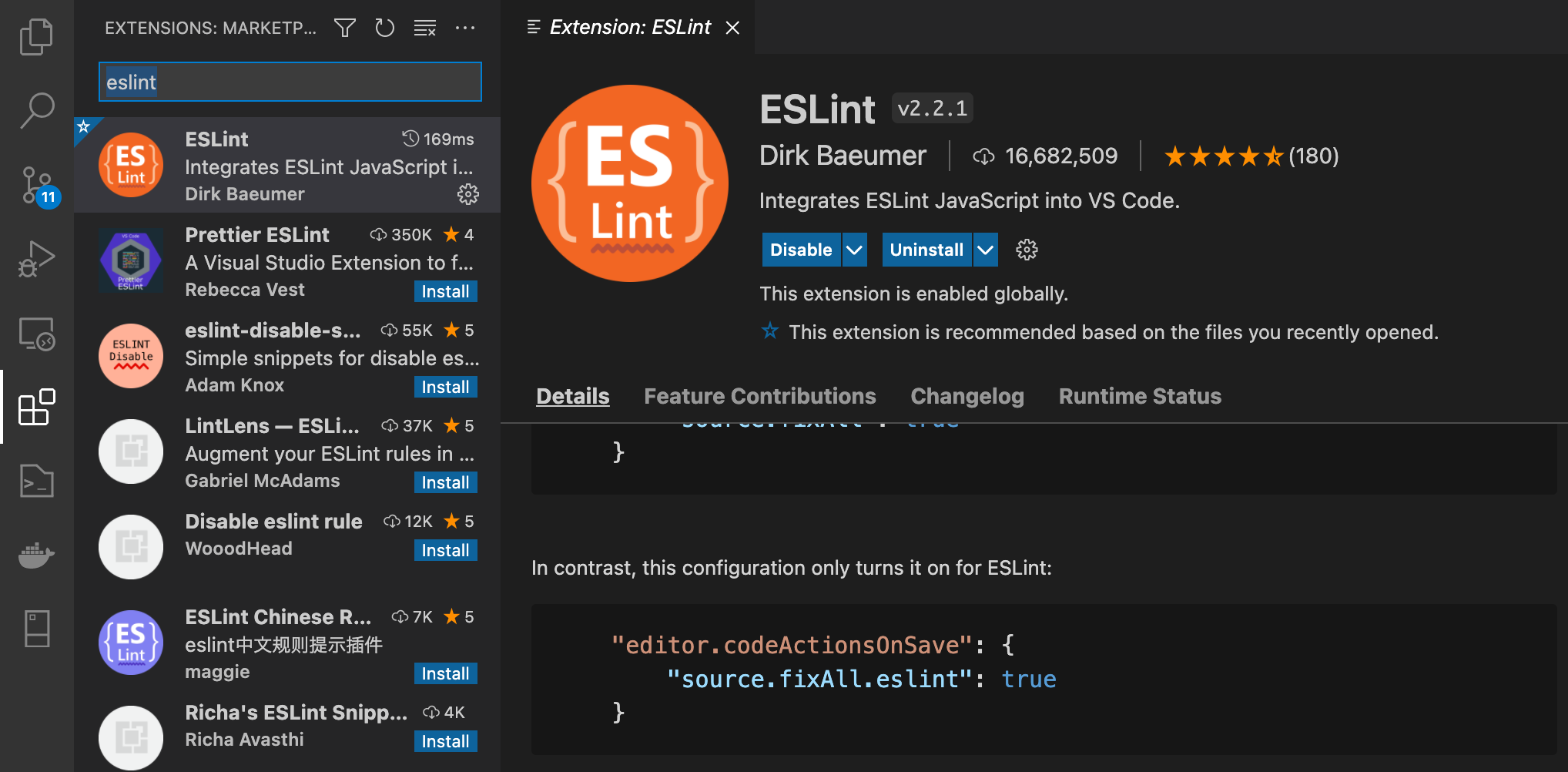Open the bottom notebook activity bar icon
The image size is (1568, 772).
[36, 628]
